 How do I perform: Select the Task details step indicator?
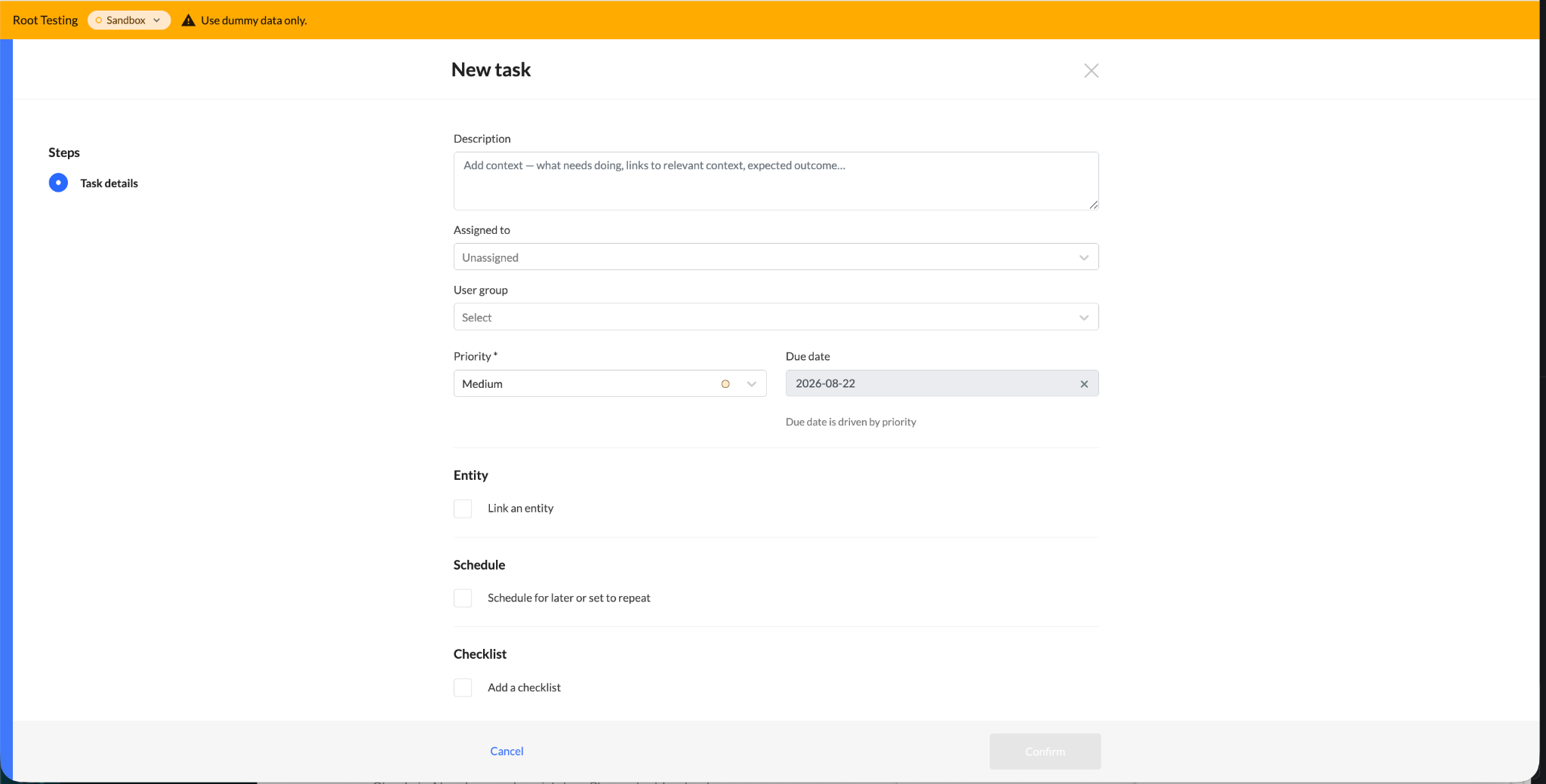tap(58, 183)
